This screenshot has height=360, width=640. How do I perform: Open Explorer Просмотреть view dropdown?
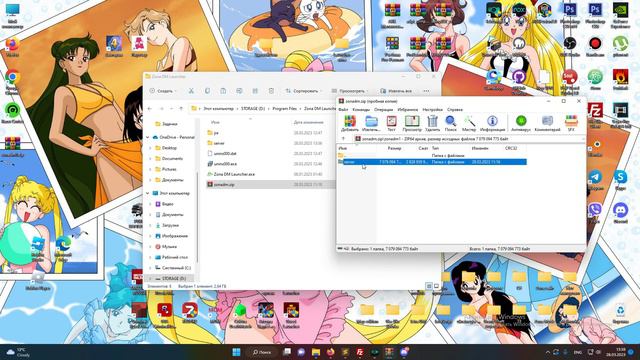click(x=350, y=91)
